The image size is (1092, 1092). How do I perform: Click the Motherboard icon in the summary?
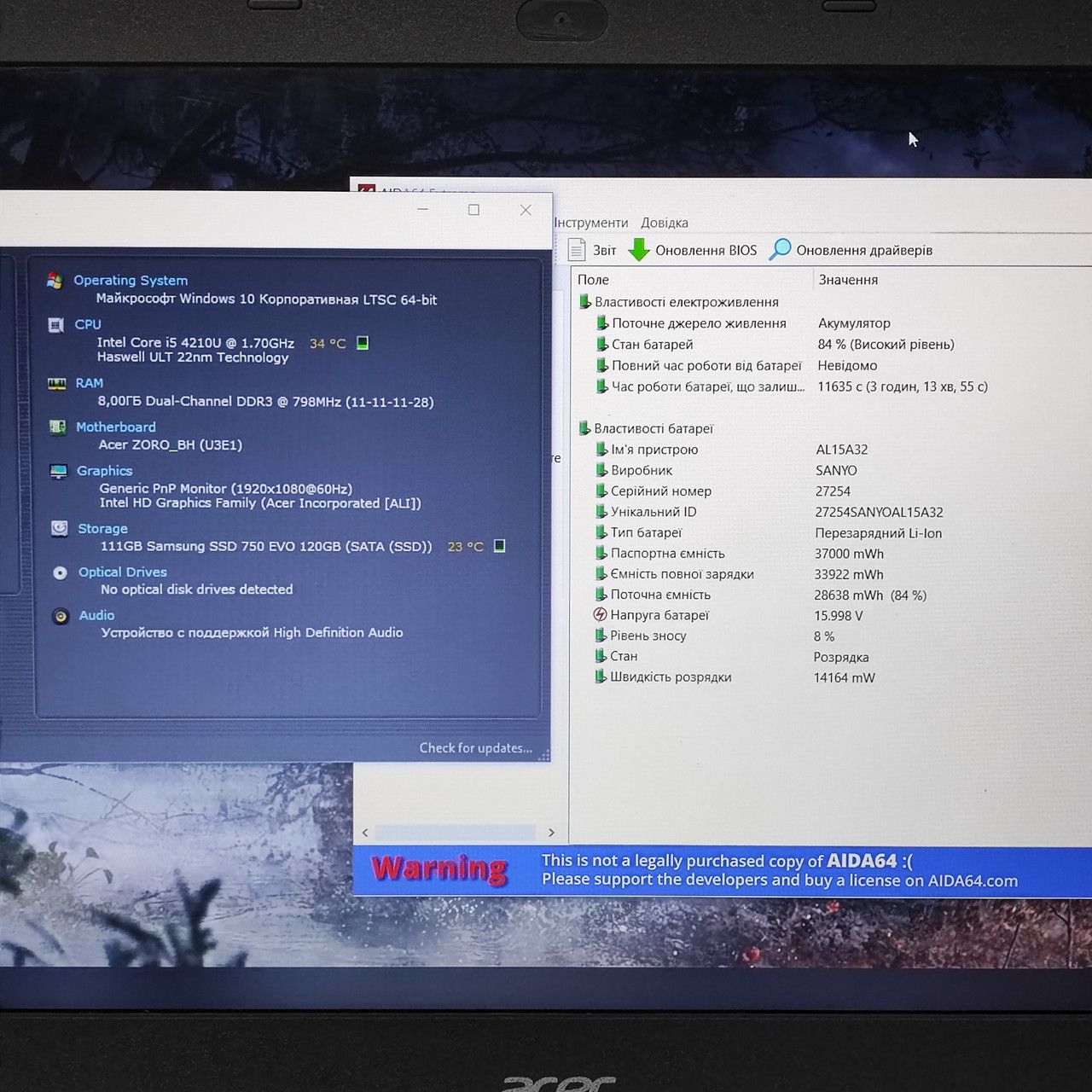pos(58,427)
